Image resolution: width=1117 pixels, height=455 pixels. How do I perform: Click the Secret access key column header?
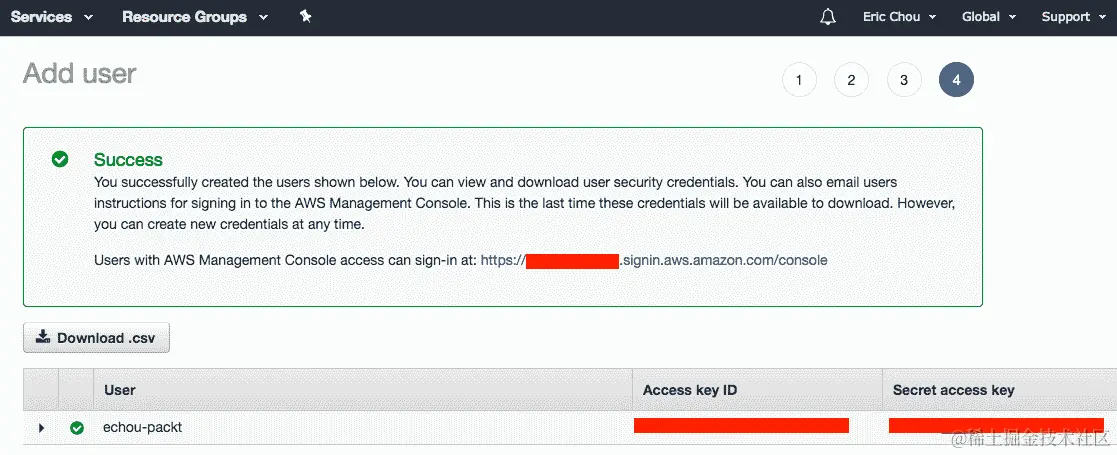pyautogui.click(x=953, y=390)
